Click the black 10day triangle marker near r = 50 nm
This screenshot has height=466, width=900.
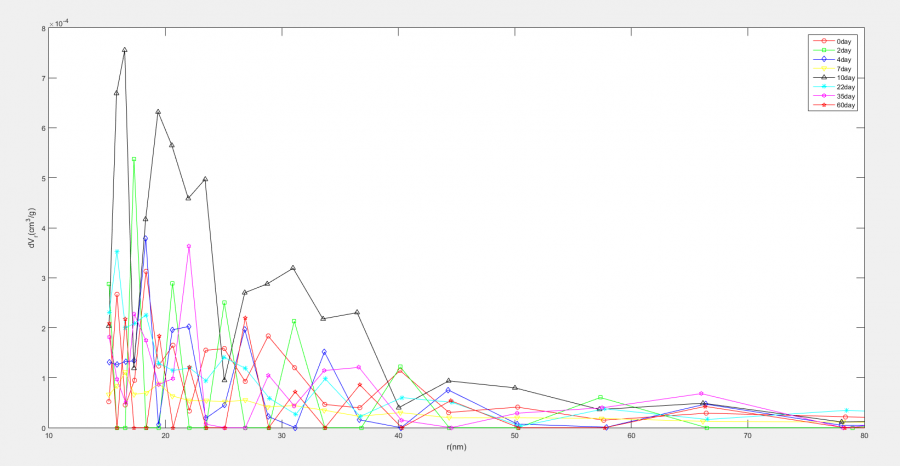514,387
